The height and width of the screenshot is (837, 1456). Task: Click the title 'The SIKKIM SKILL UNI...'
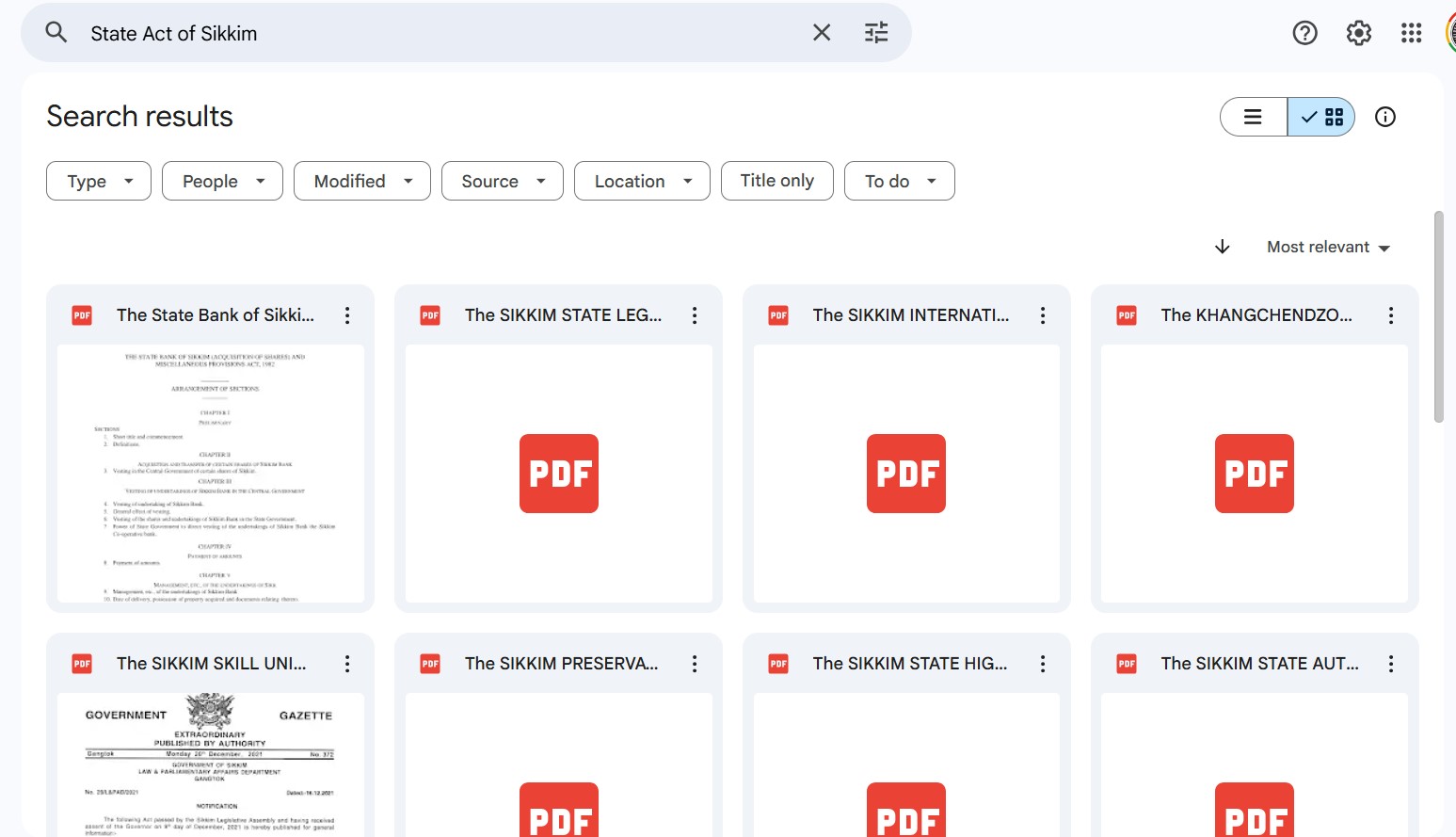[212, 664]
